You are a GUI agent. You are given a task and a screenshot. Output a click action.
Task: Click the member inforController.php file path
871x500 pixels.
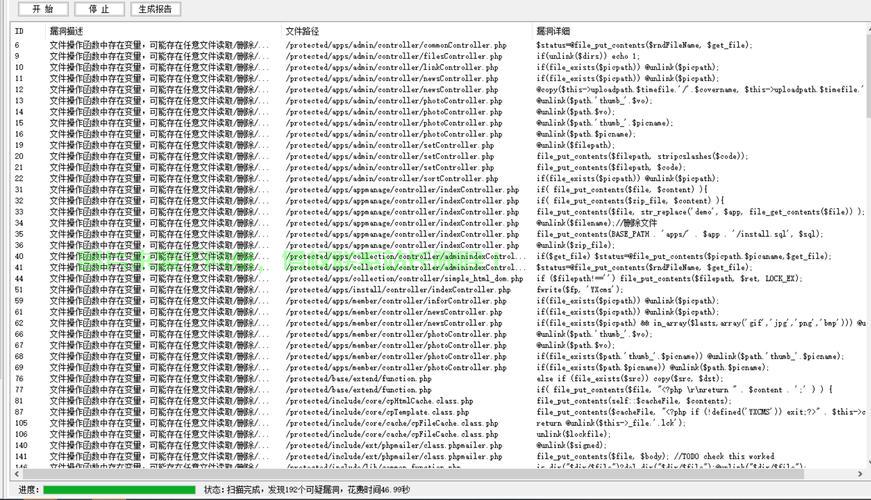[396, 301]
